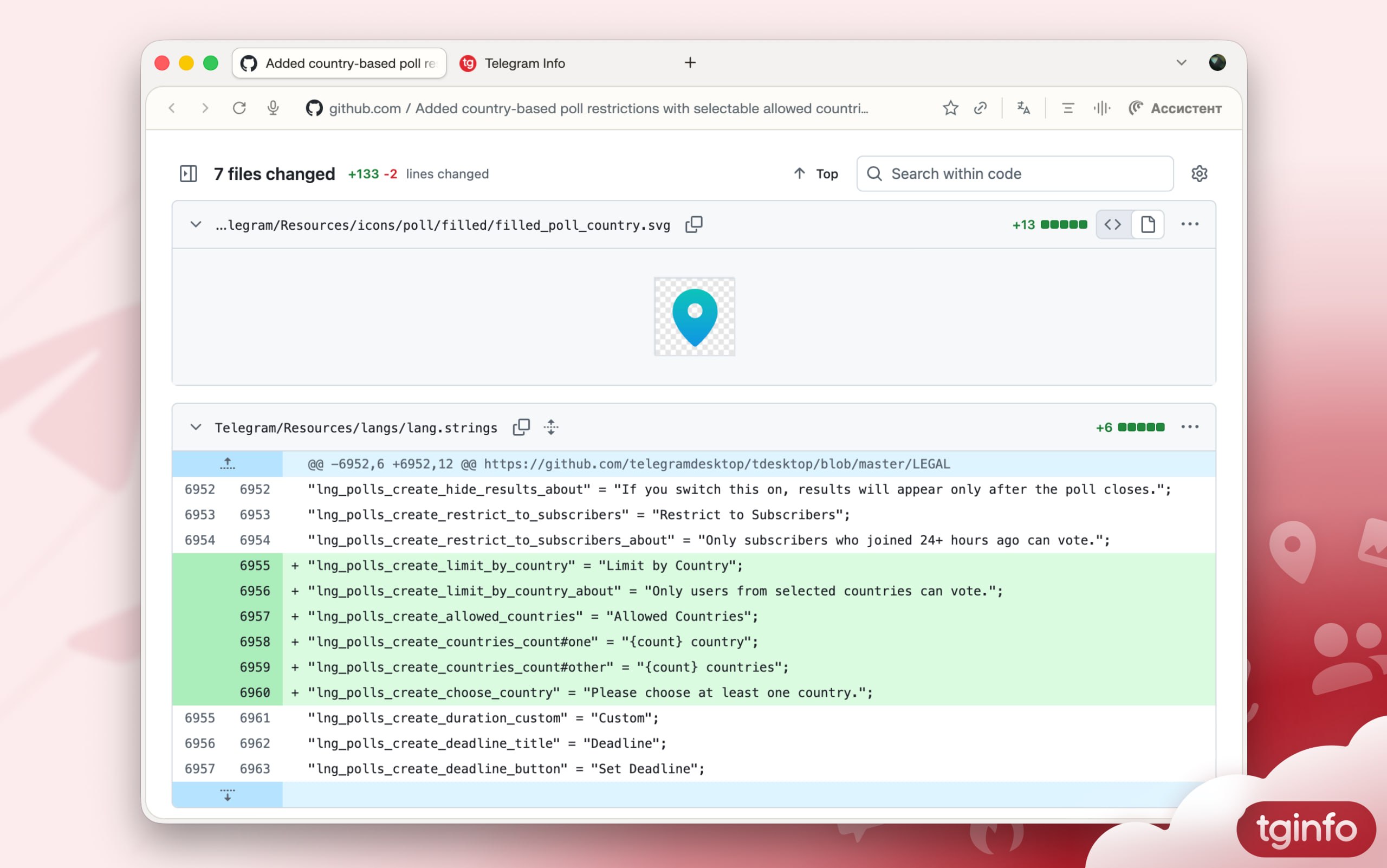
Task: Activate the voice input microphone
Action: [x=273, y=108]
